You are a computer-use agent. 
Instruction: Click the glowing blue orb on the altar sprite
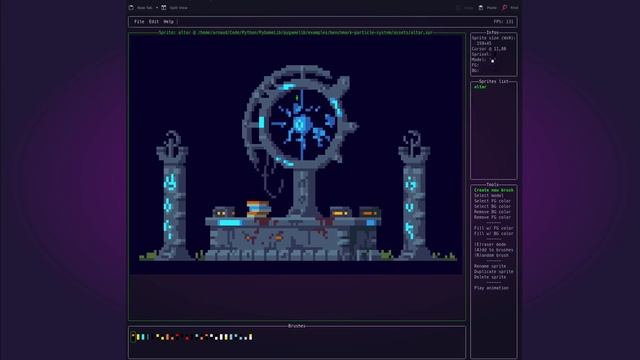[x=302, y=124]
